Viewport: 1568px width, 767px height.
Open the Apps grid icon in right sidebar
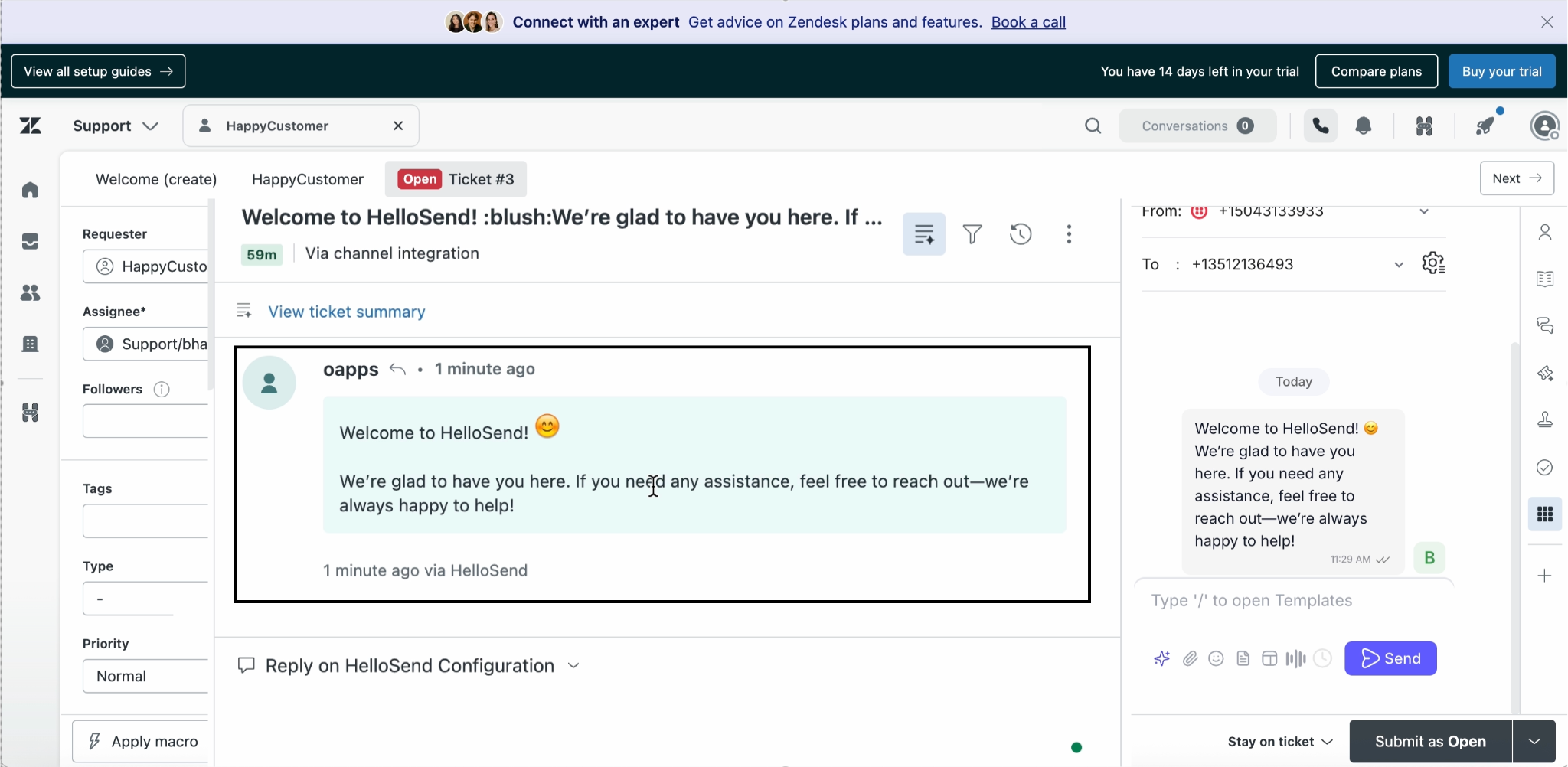pos(1545,514)
